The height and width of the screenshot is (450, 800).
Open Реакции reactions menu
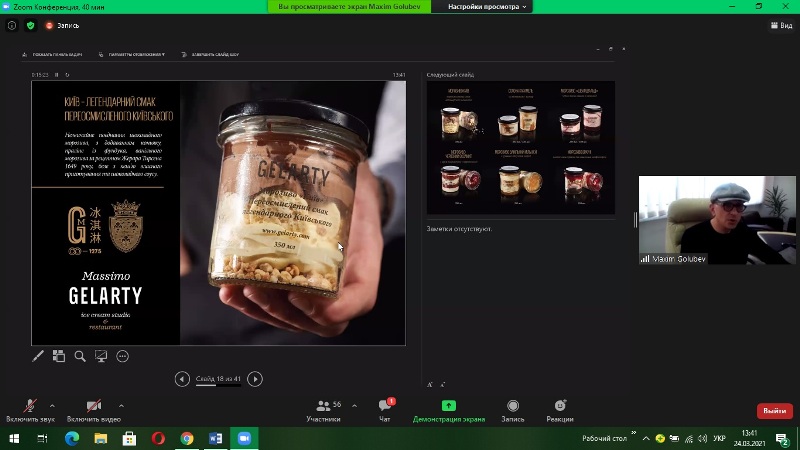pos(560,411)
